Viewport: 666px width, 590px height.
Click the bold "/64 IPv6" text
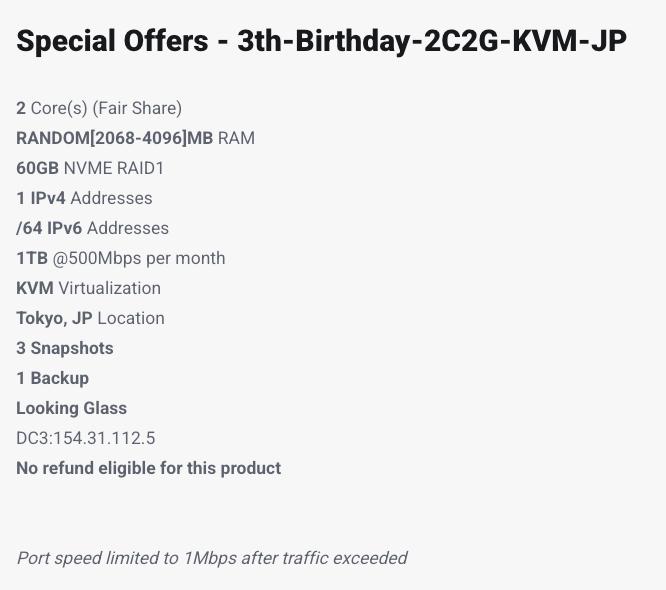click(x=49, y=228)
